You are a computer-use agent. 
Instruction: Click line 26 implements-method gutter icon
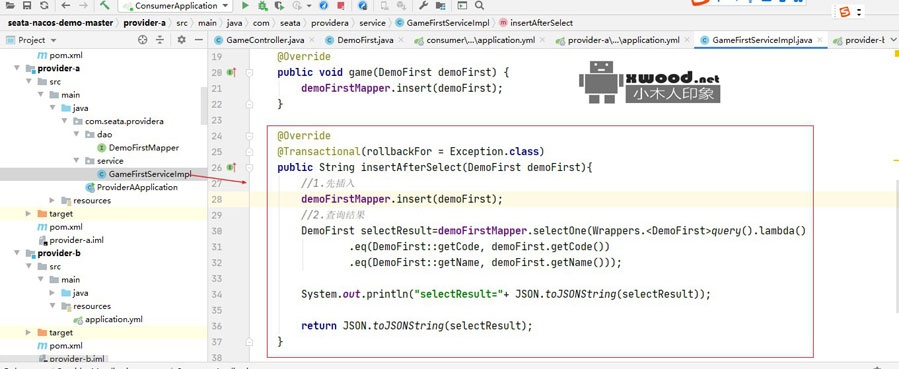231,167
